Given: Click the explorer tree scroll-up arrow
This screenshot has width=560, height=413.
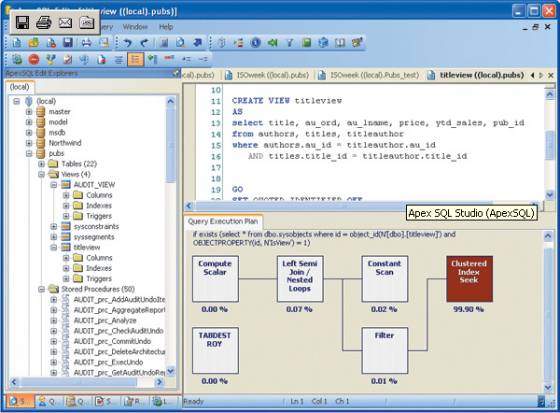Looking at the screenshot, I should (171, 101).
